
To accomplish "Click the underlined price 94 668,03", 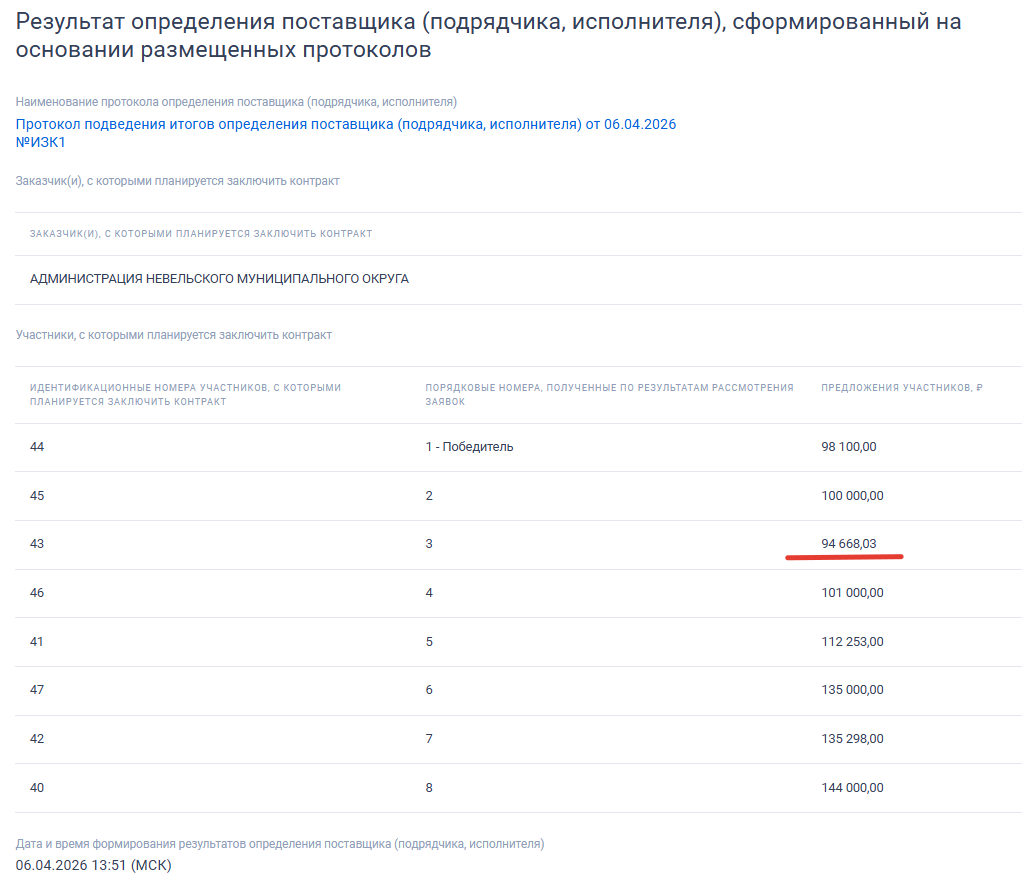I will pos(844,543).
